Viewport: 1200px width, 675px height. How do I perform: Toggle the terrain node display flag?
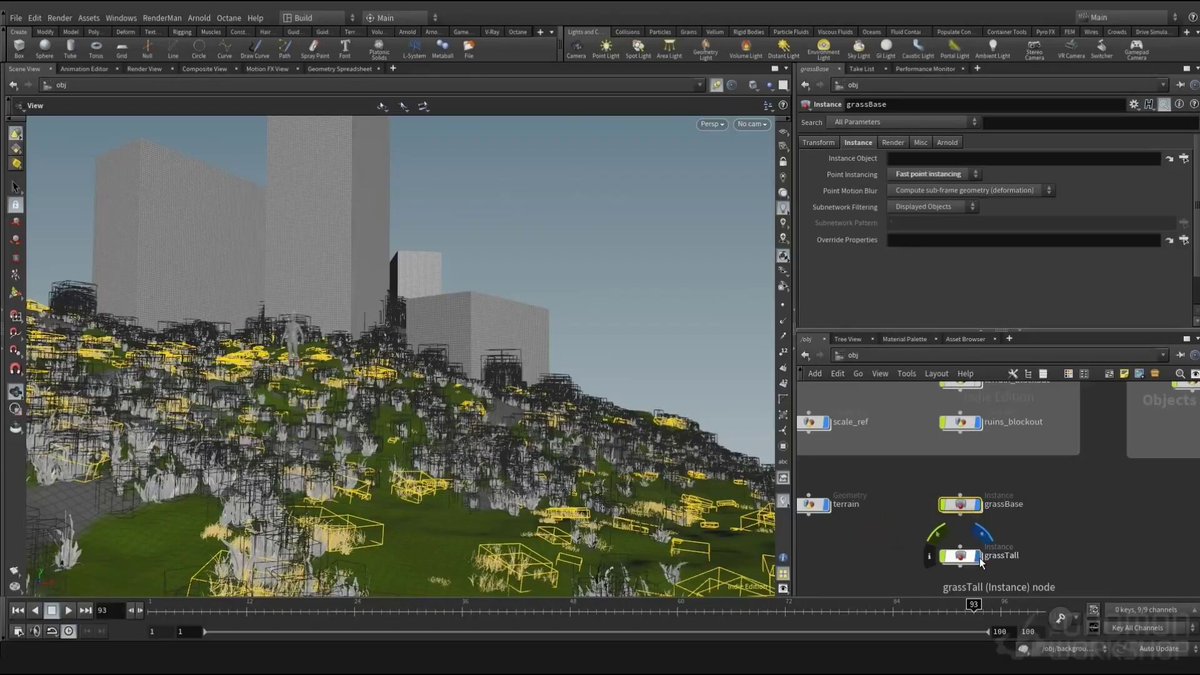[826, 505]
